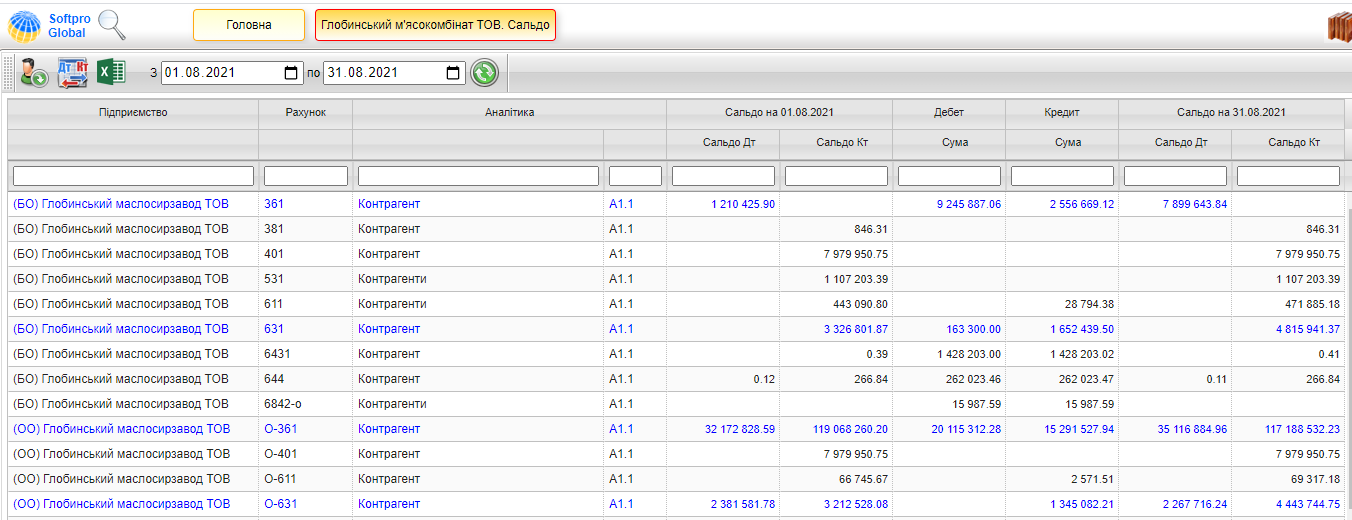
Task: Click closing balance 4 815 941.37
Action: 1308,329
